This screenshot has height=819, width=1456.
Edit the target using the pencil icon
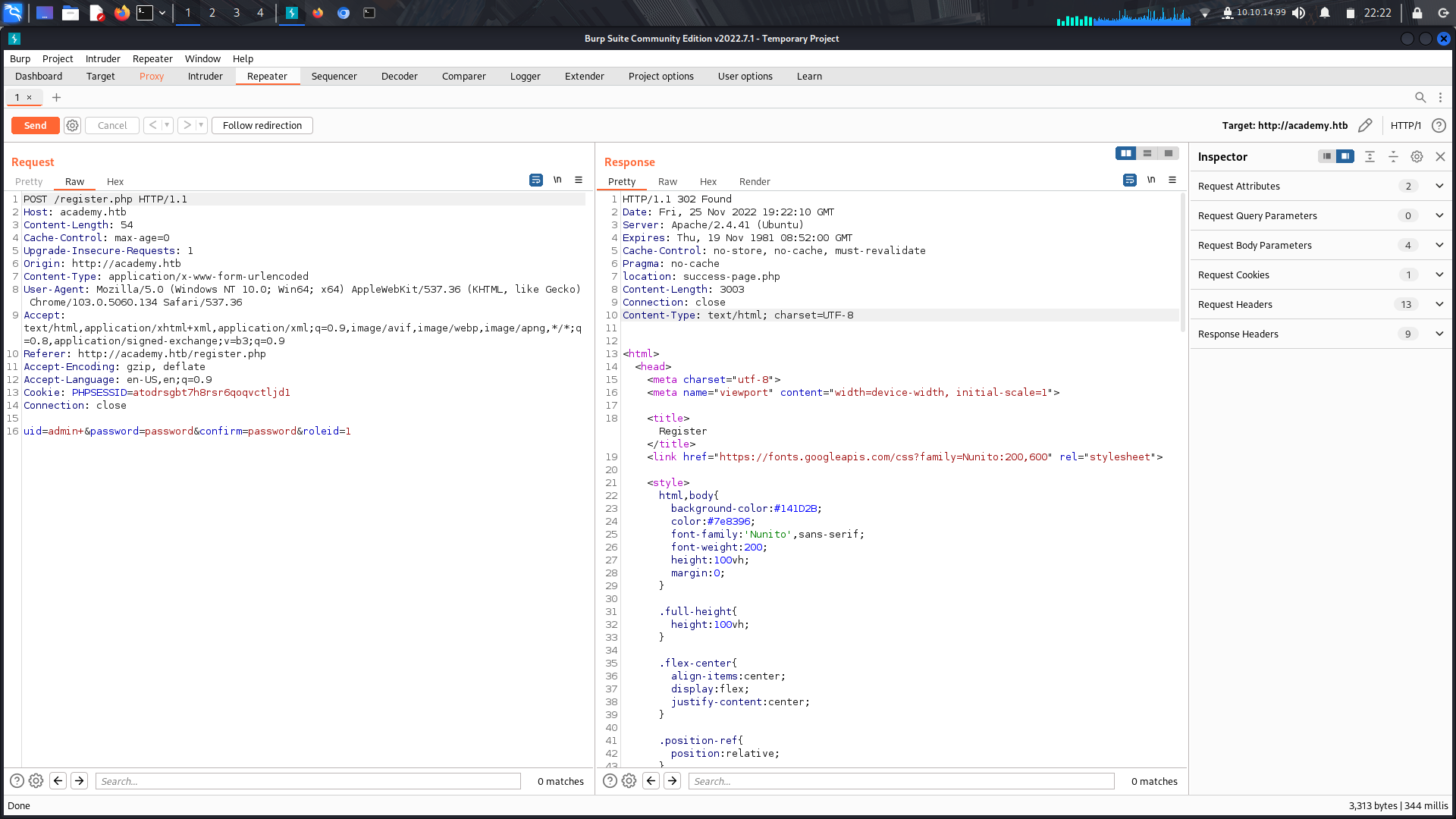point(1366,125)
